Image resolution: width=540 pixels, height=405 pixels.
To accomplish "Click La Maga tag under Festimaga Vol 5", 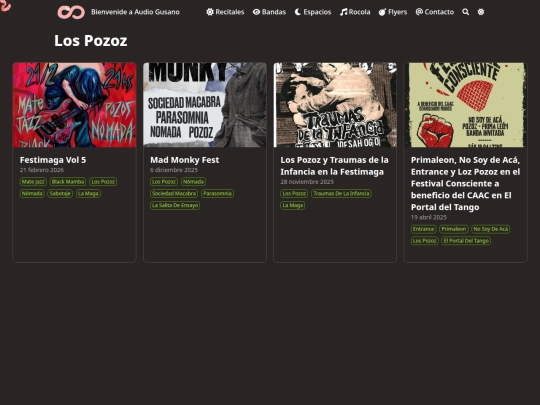I will pos(88,194).
